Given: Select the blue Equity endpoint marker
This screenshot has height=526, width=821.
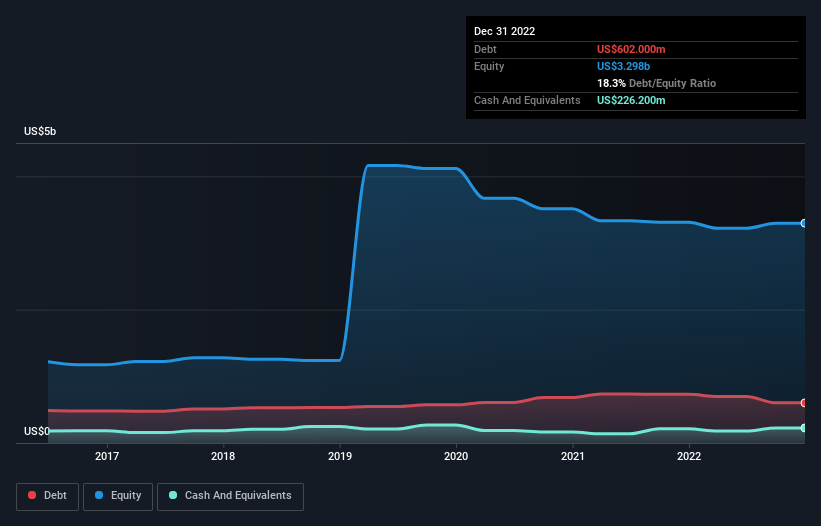Looking at the screenshot, I should click(804, 223).
